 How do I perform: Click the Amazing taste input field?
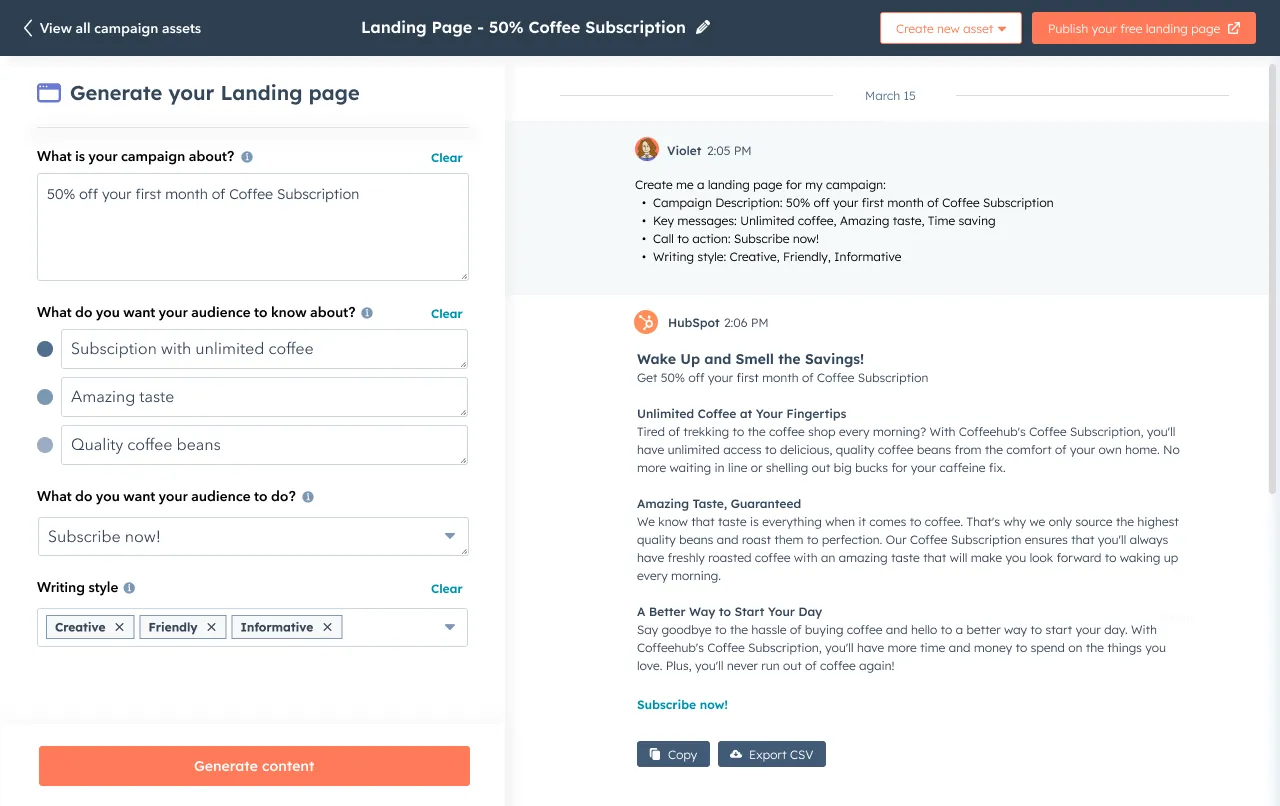[264, 397]
